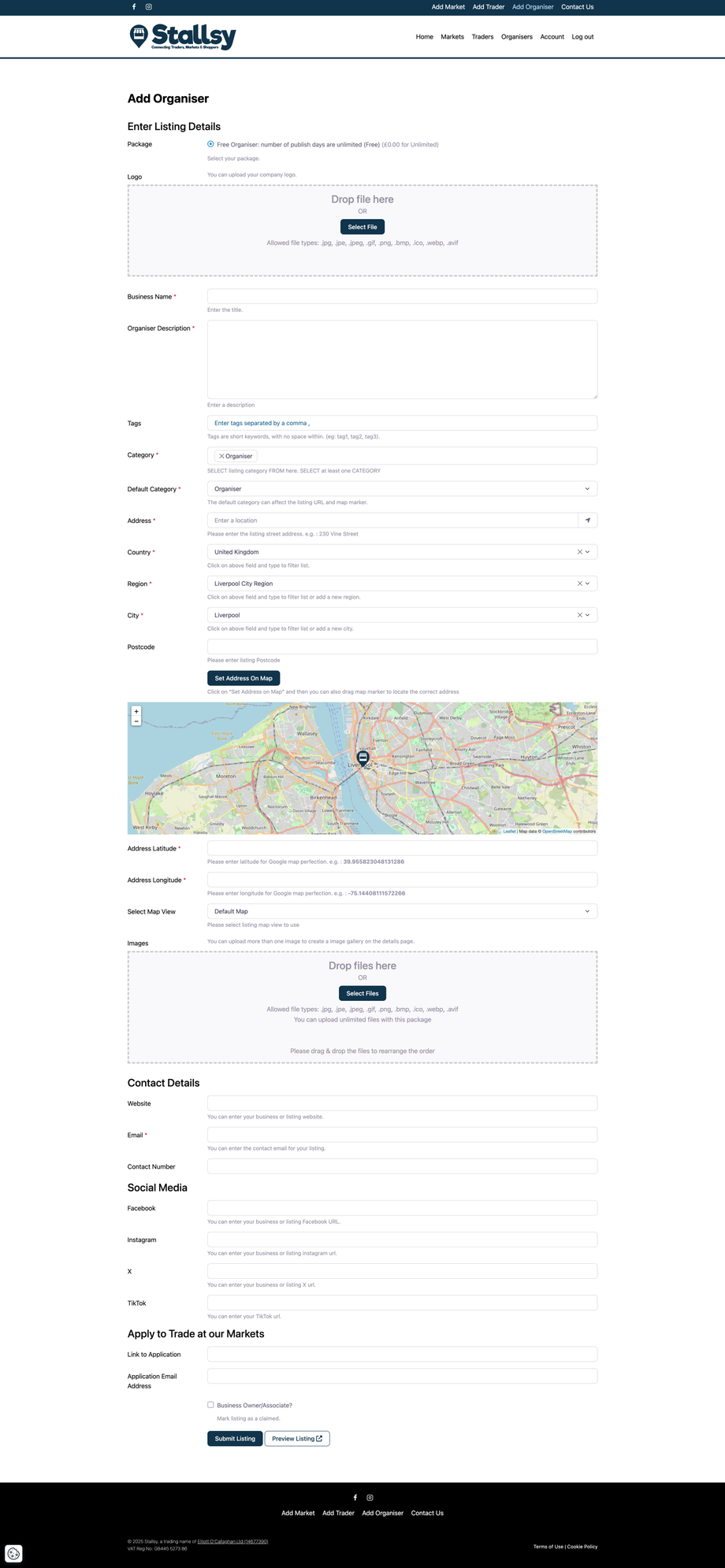The height and width of the screenshot is (1568, 725).
Task: Go to Markets in the main menu
Action: point(452,37)
